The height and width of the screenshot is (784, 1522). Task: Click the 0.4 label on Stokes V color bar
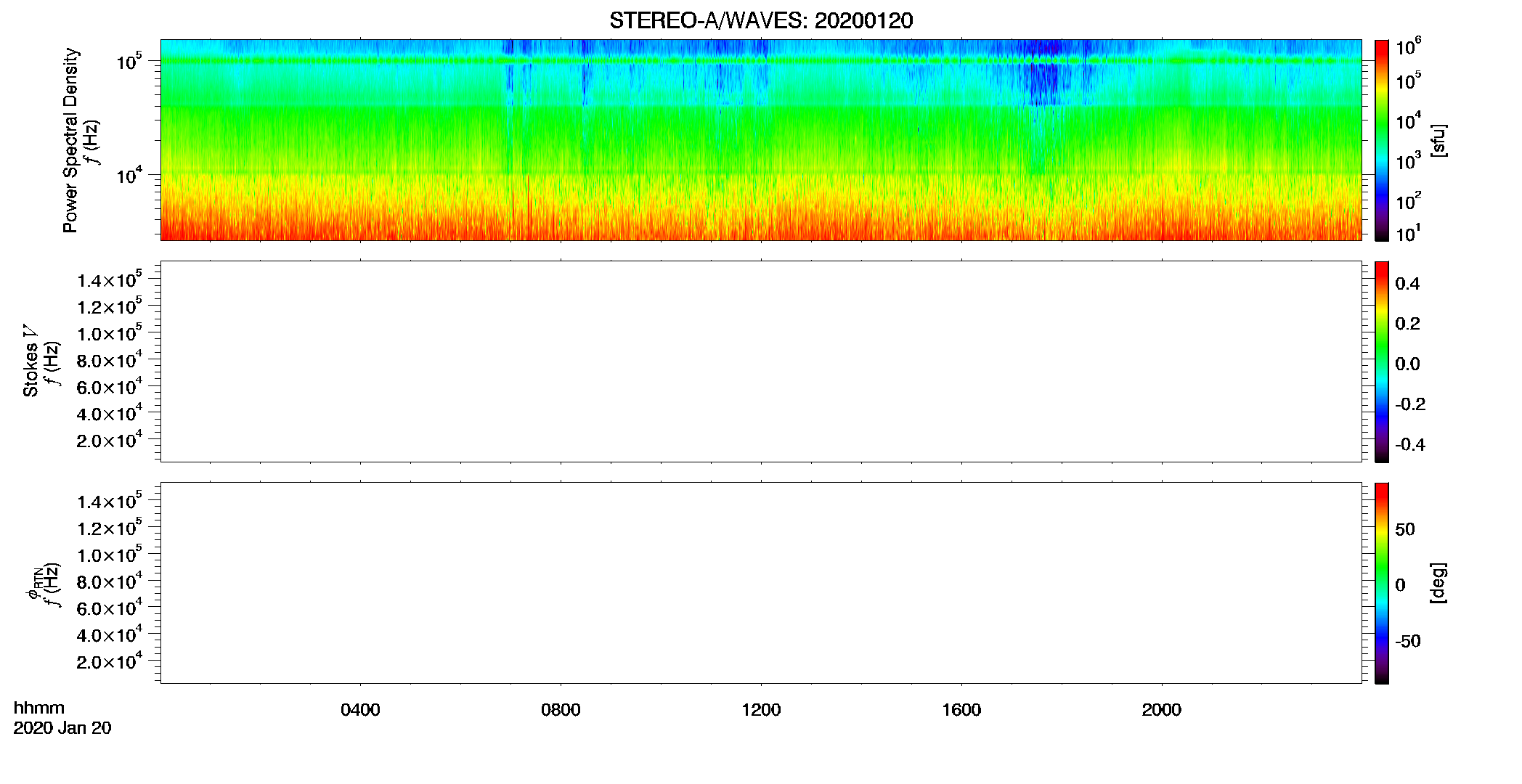click(x=1407, y=283)
